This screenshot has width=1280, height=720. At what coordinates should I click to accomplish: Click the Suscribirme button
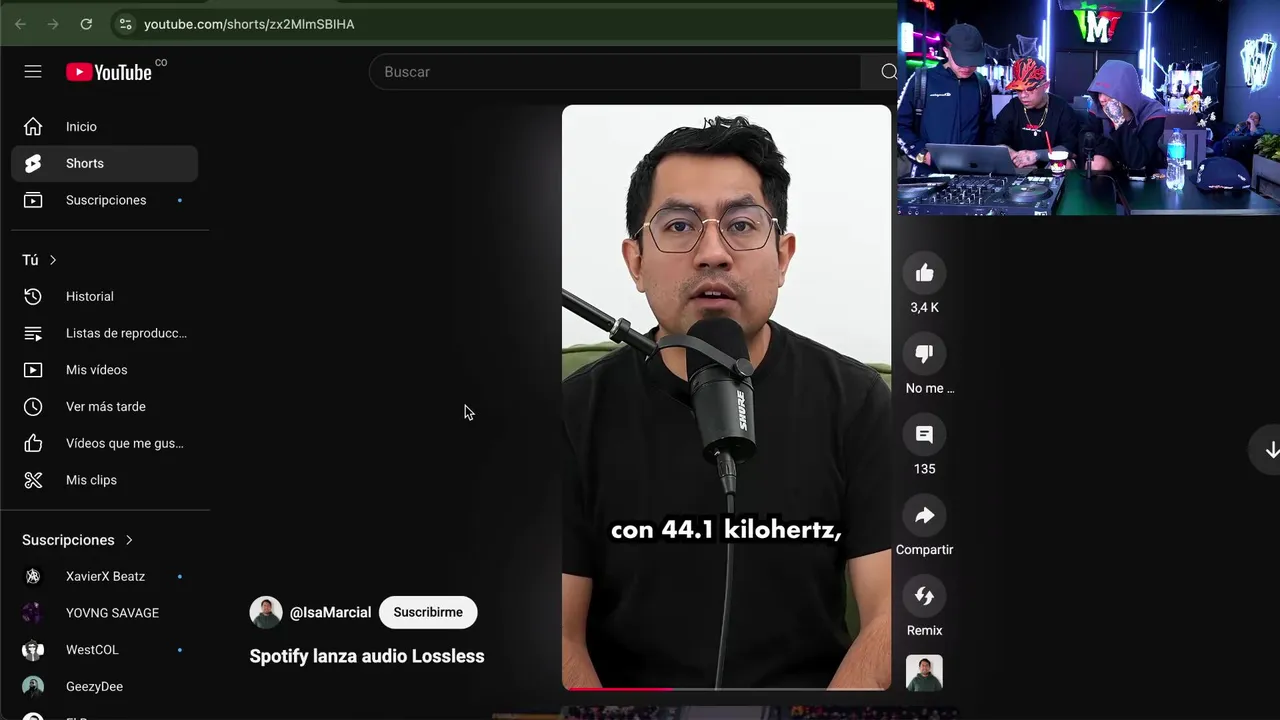[428, 612]
